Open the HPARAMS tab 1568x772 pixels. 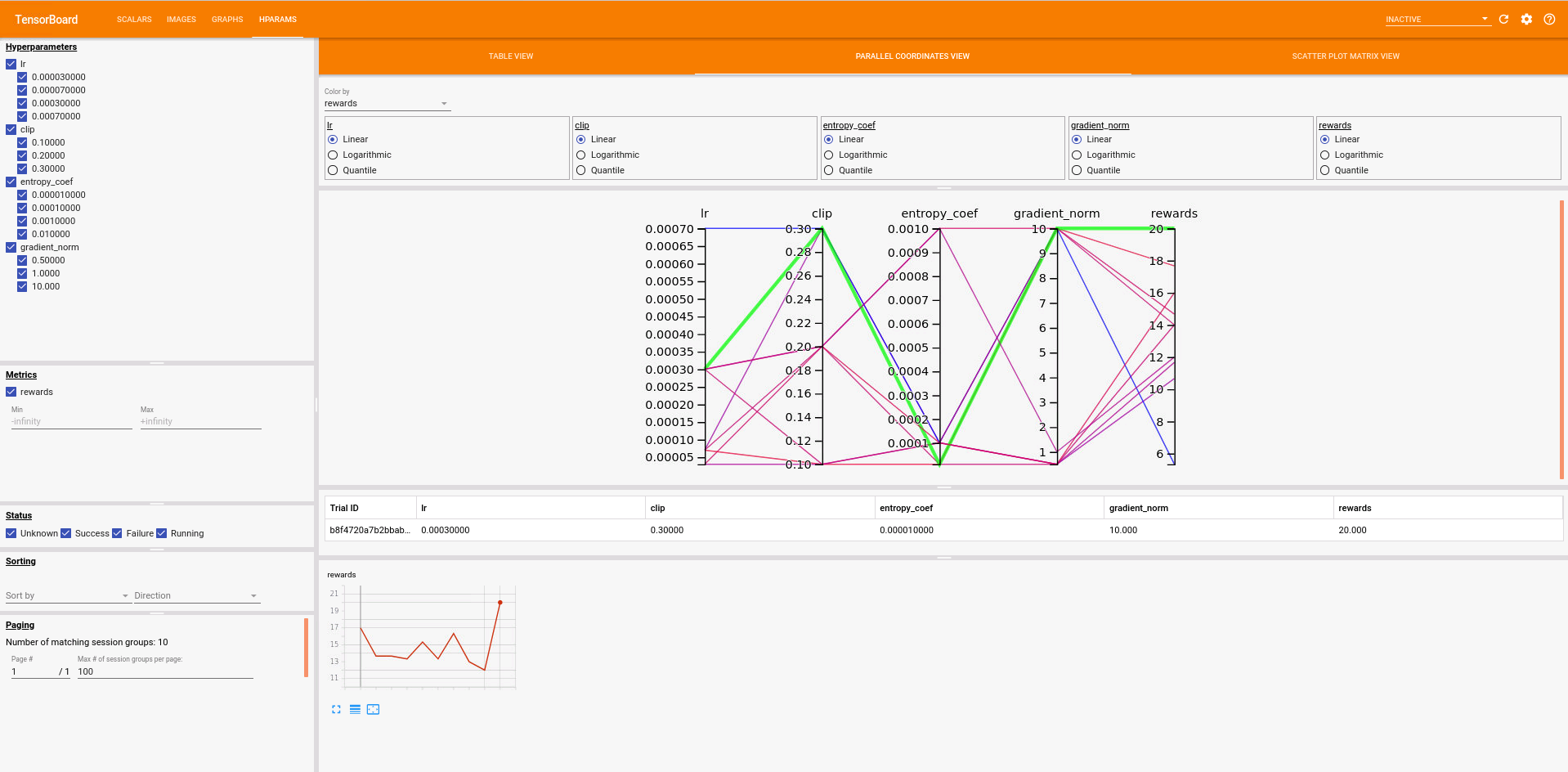pos(278,19)
